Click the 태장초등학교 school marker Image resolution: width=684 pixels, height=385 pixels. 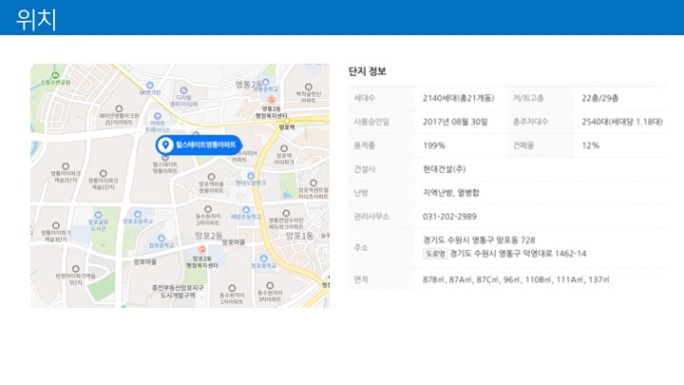coord(246,210)
